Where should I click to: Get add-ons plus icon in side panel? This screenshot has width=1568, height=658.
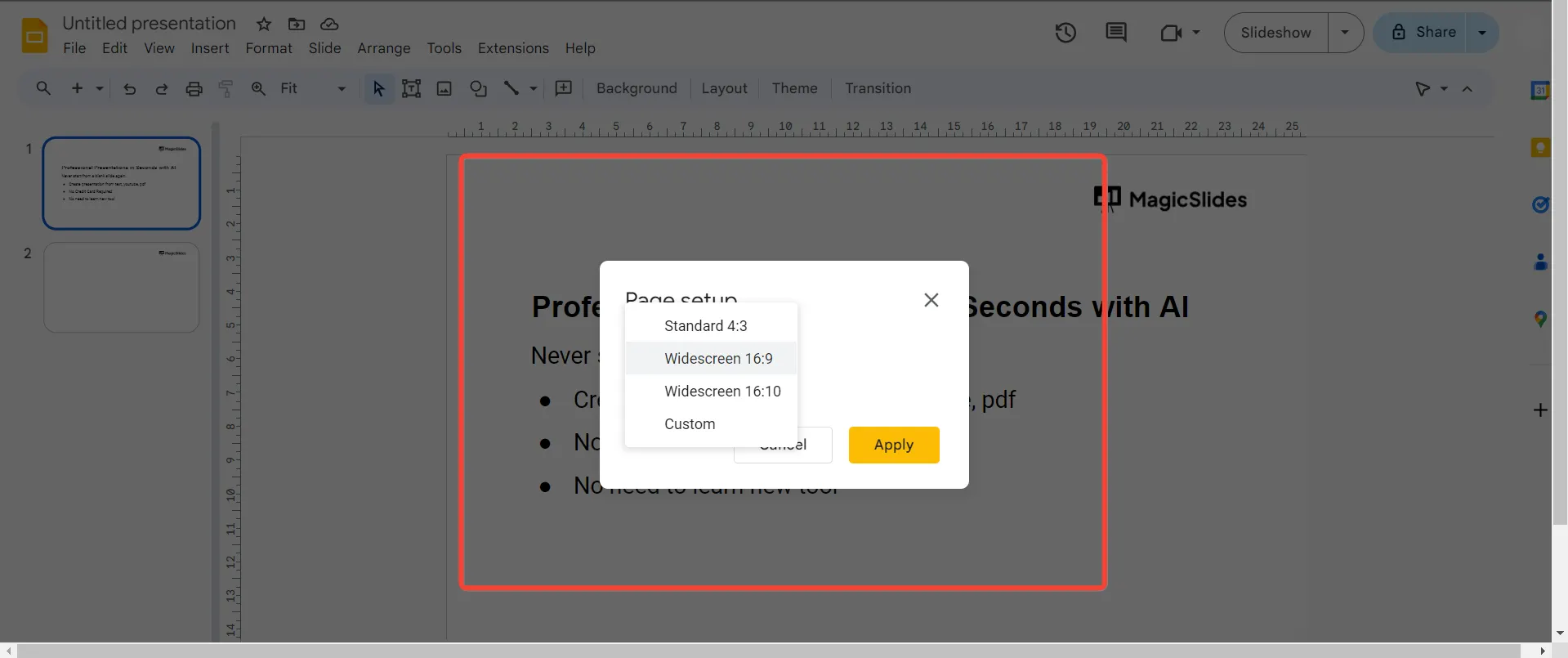pos(1540,410)
